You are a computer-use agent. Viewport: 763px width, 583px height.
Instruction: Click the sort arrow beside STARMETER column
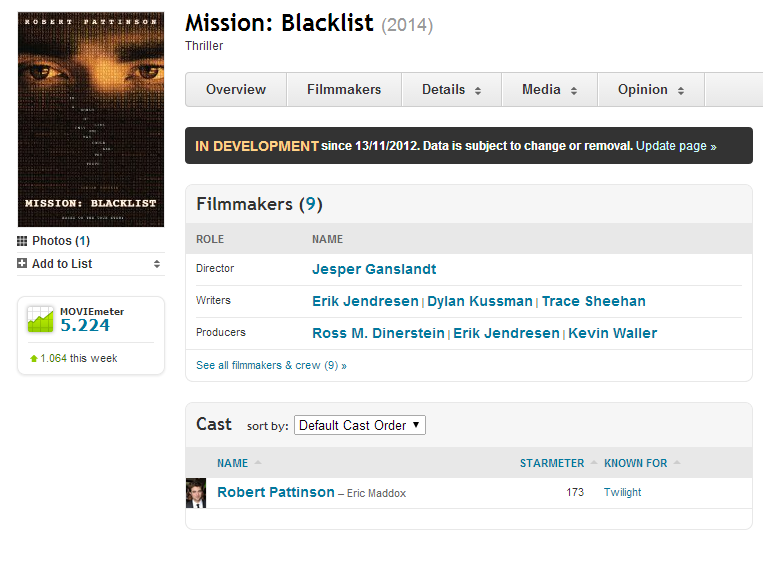click(594, 462)
